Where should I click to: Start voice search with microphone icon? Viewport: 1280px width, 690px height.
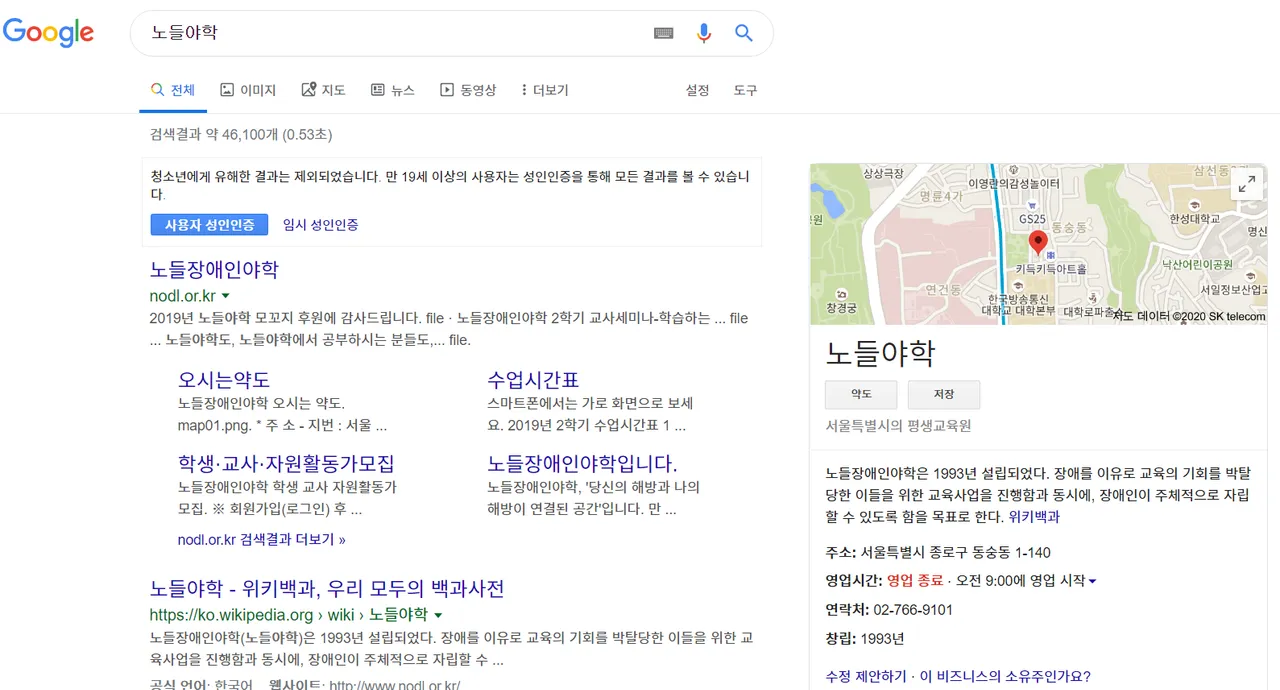point(704,33)
